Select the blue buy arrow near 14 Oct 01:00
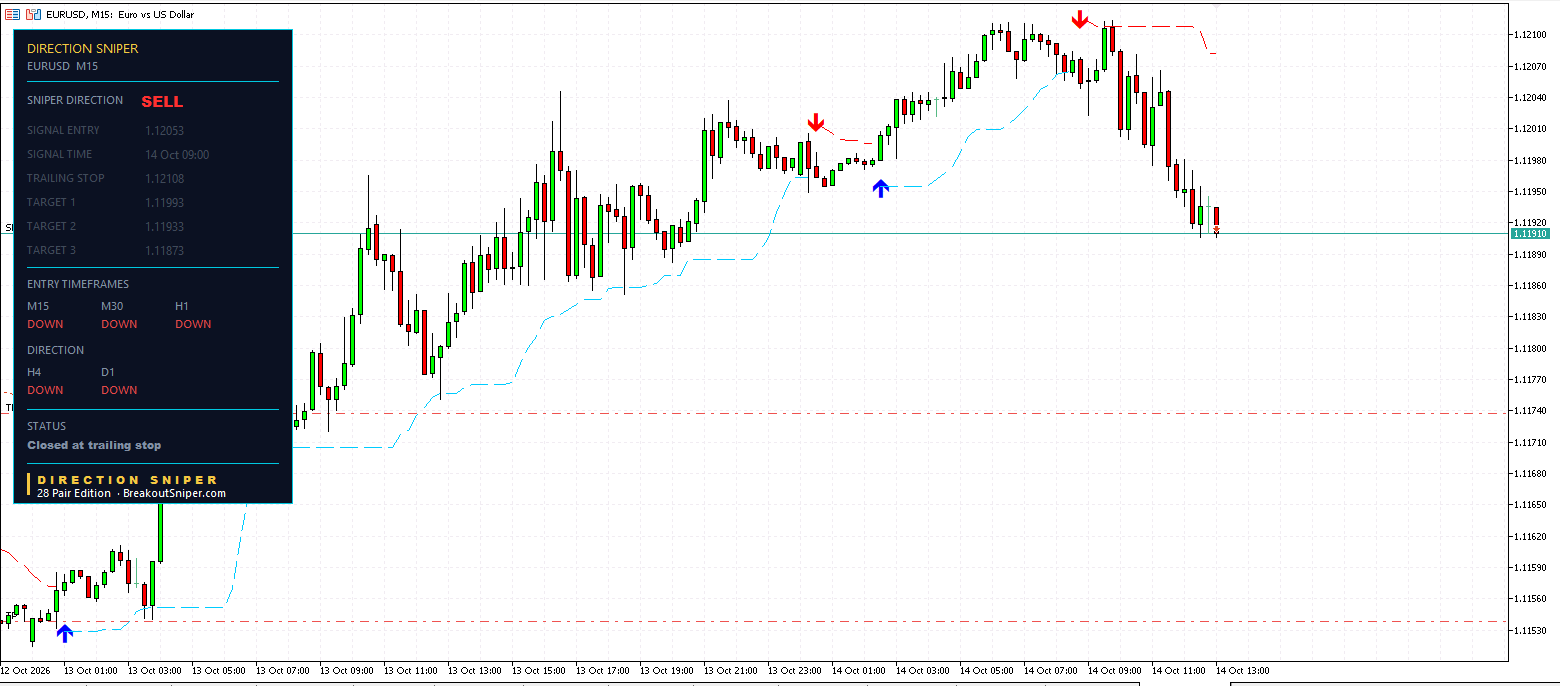Viewport: 1560px width, 686px height. 880,187
